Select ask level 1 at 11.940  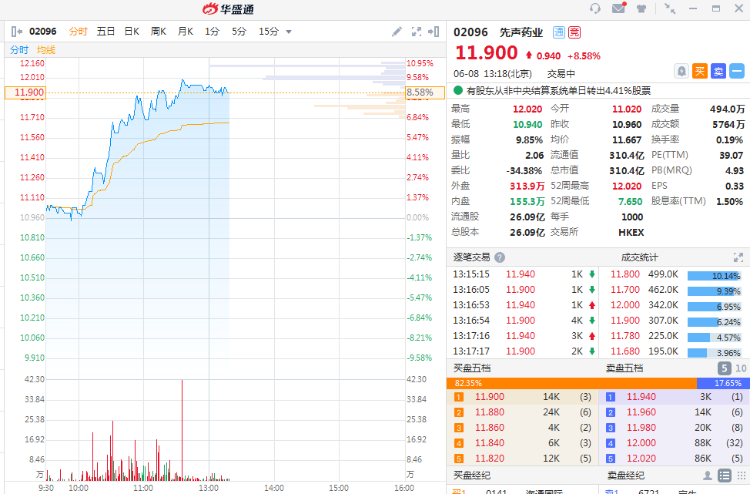pyautogui.click(x=674, y=396)
